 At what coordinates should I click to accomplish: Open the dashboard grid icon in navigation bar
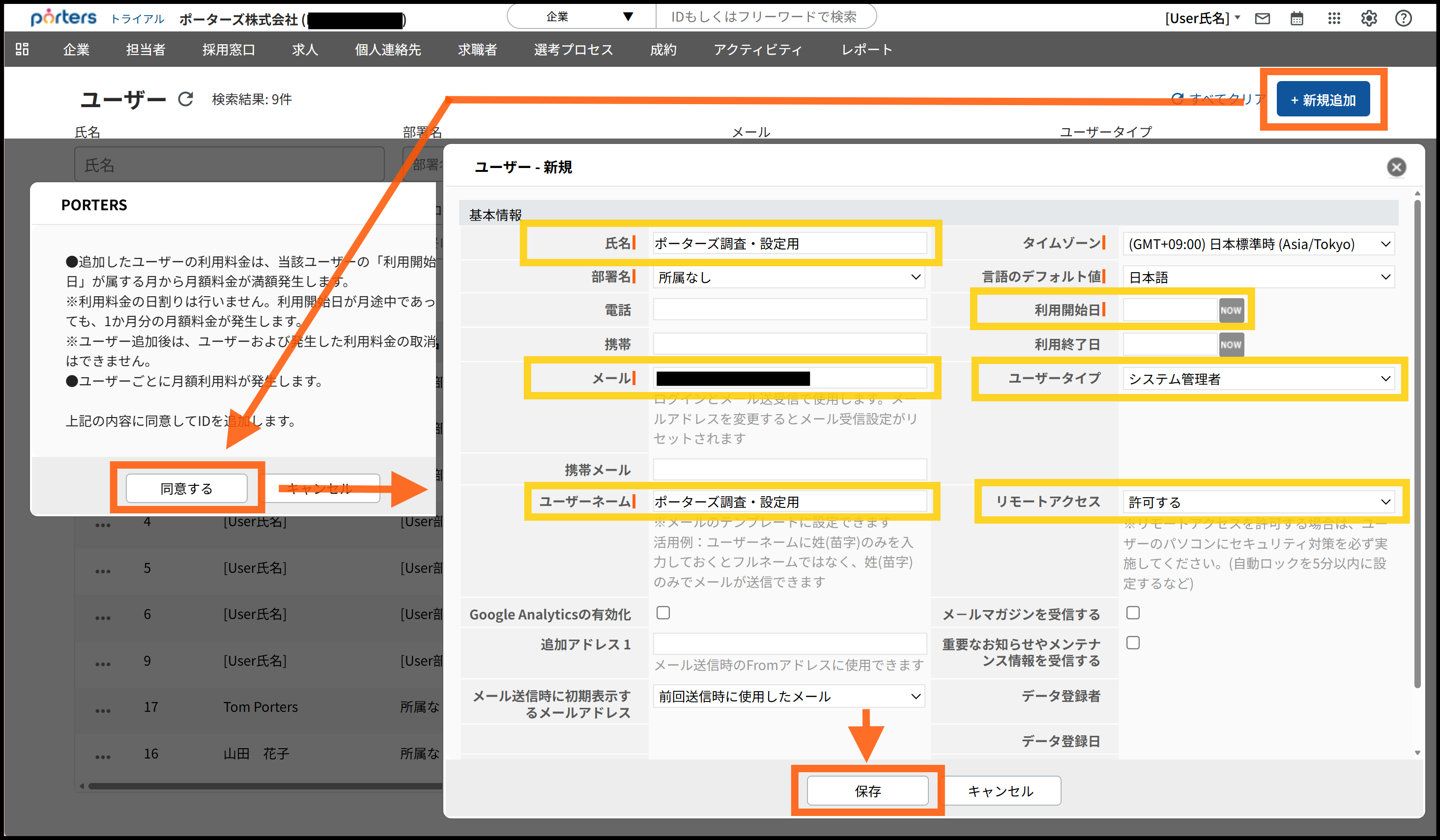point(22,49)
